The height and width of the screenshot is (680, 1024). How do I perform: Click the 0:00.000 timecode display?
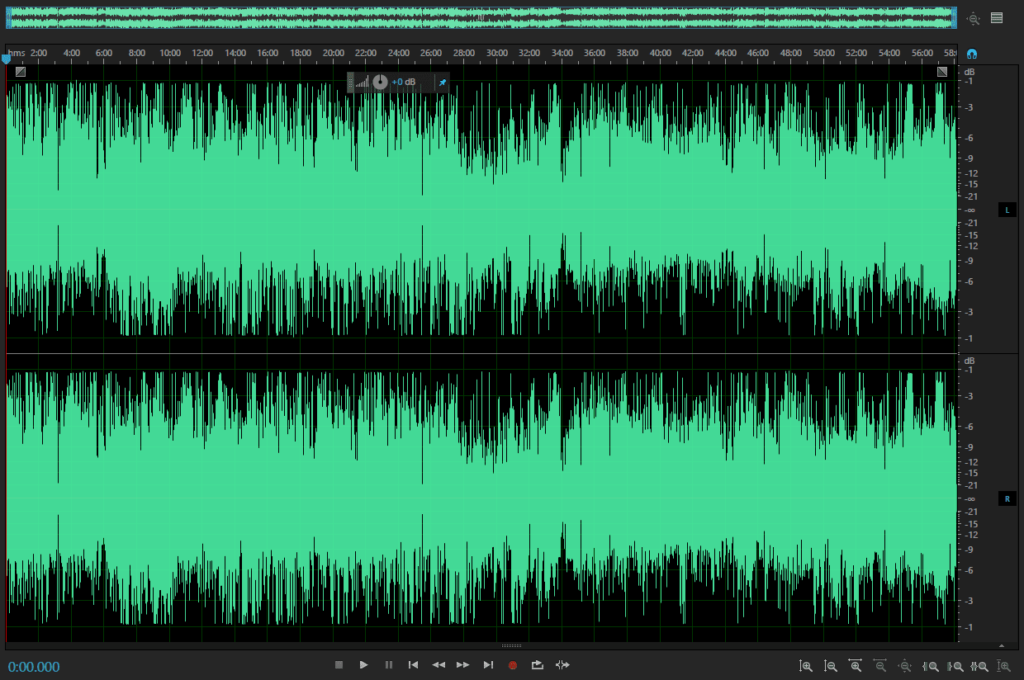pyautogui.click(x=34, y=667)
